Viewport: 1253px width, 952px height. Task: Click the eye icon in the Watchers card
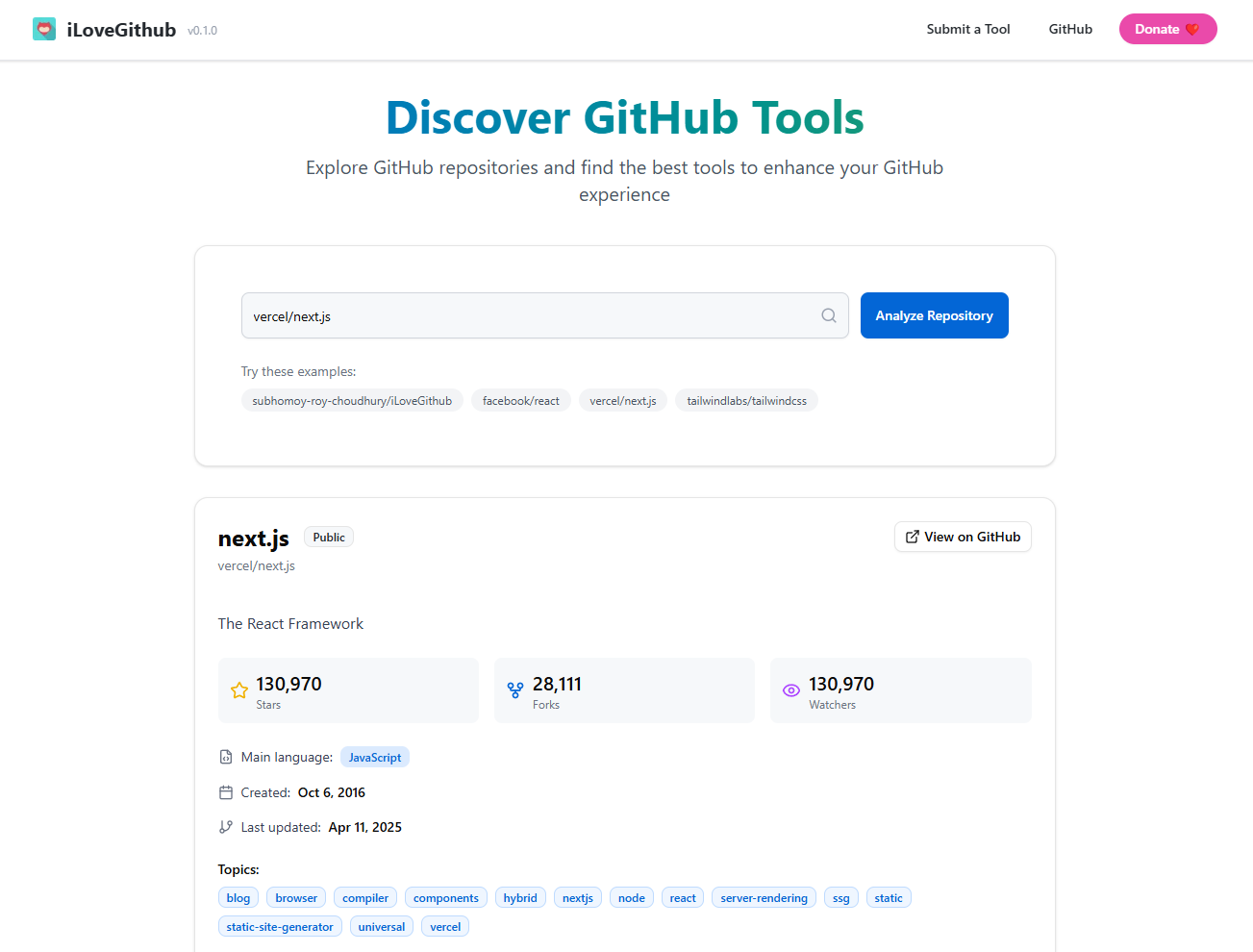791,689
